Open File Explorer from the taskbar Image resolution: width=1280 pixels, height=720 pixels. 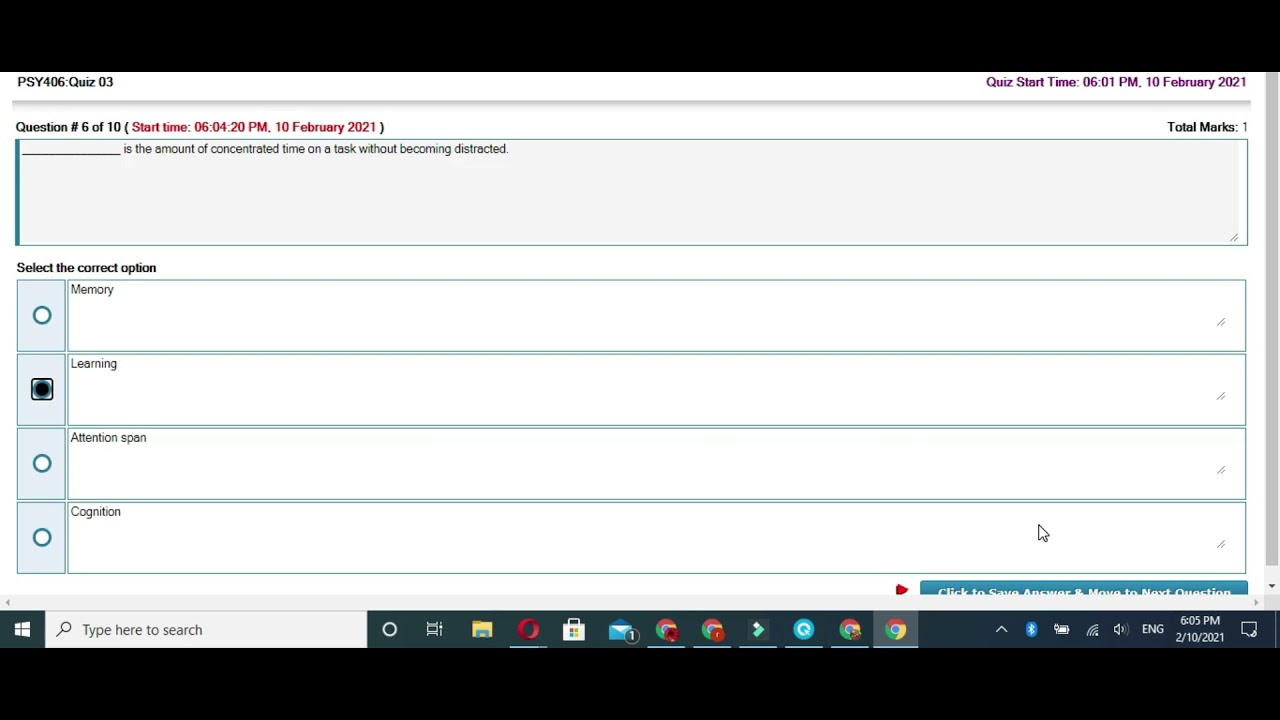tap(482, 630)
